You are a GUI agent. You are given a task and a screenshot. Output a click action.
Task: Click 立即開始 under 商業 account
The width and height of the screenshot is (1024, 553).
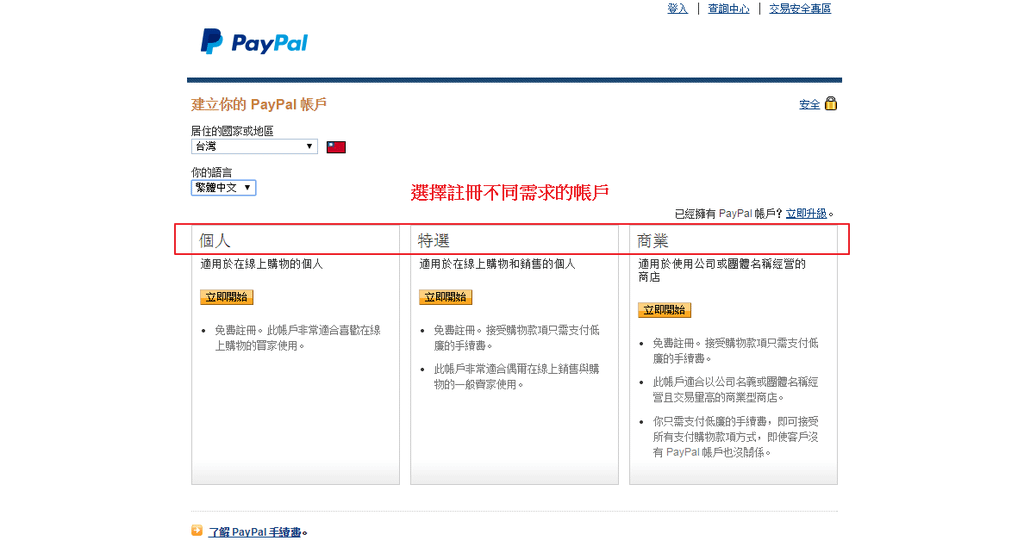click(664, 310)
